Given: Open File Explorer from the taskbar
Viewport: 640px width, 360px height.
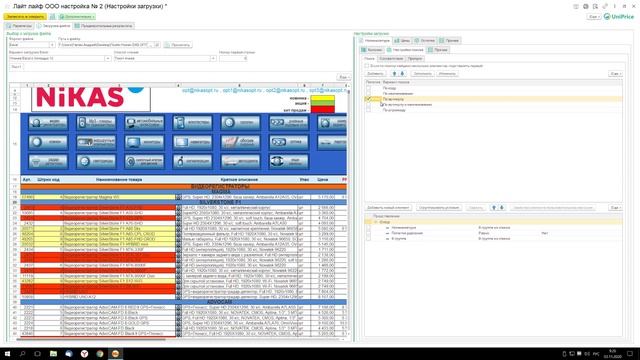Looking at the screenshot, I should [53, 353].
